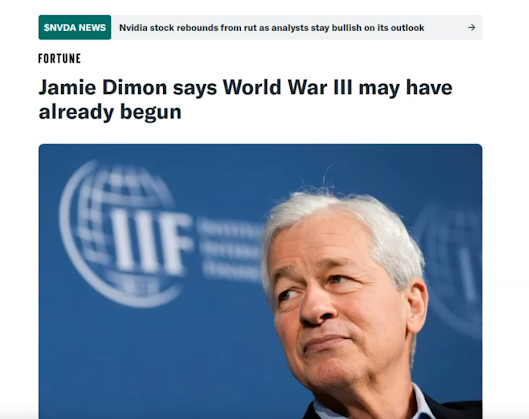529x419 pixels.
Task: Click the blurred text right of IIF logo
Action: pyautogui.click(x=229, y=249)
